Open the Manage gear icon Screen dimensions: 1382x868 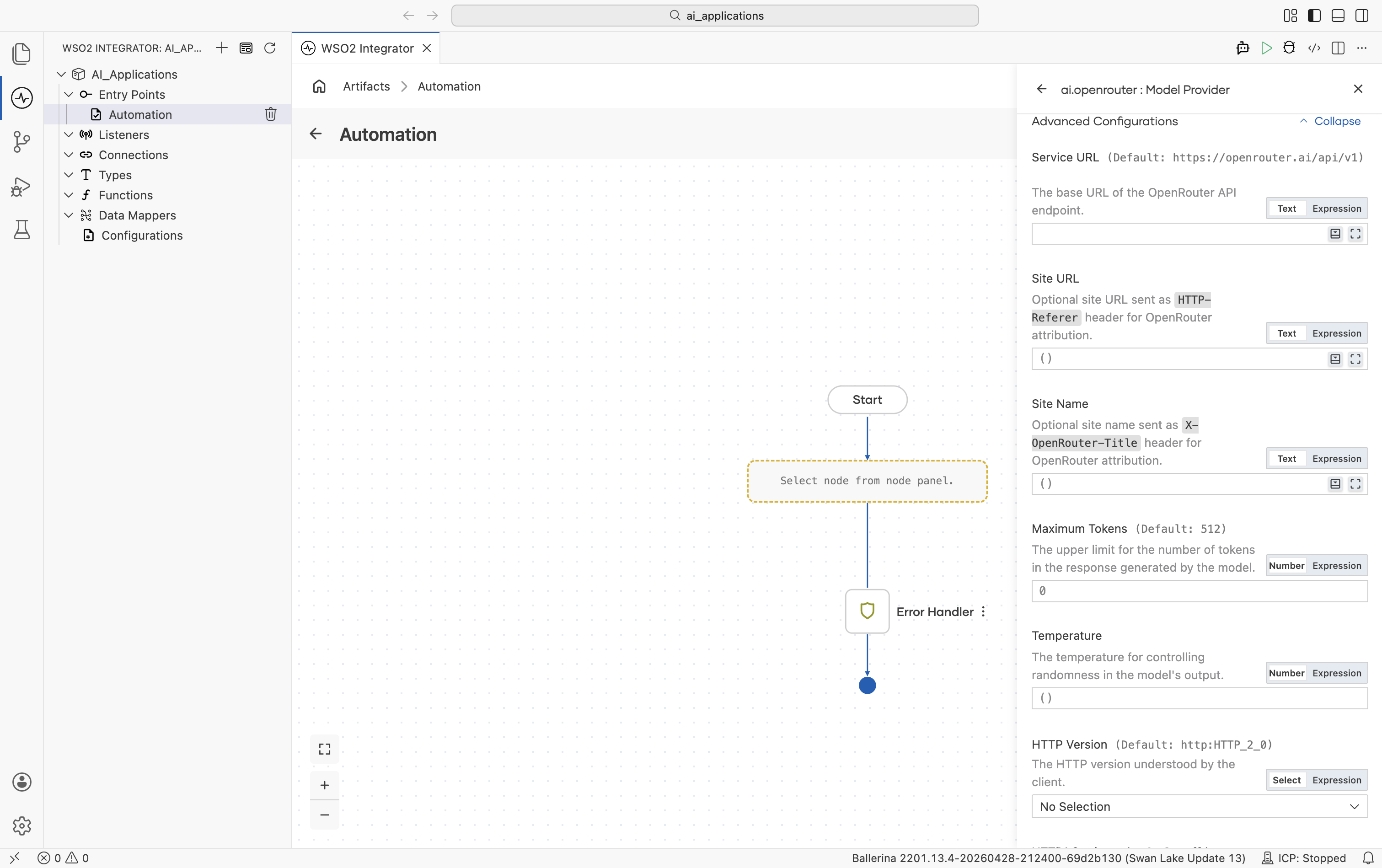22,825
